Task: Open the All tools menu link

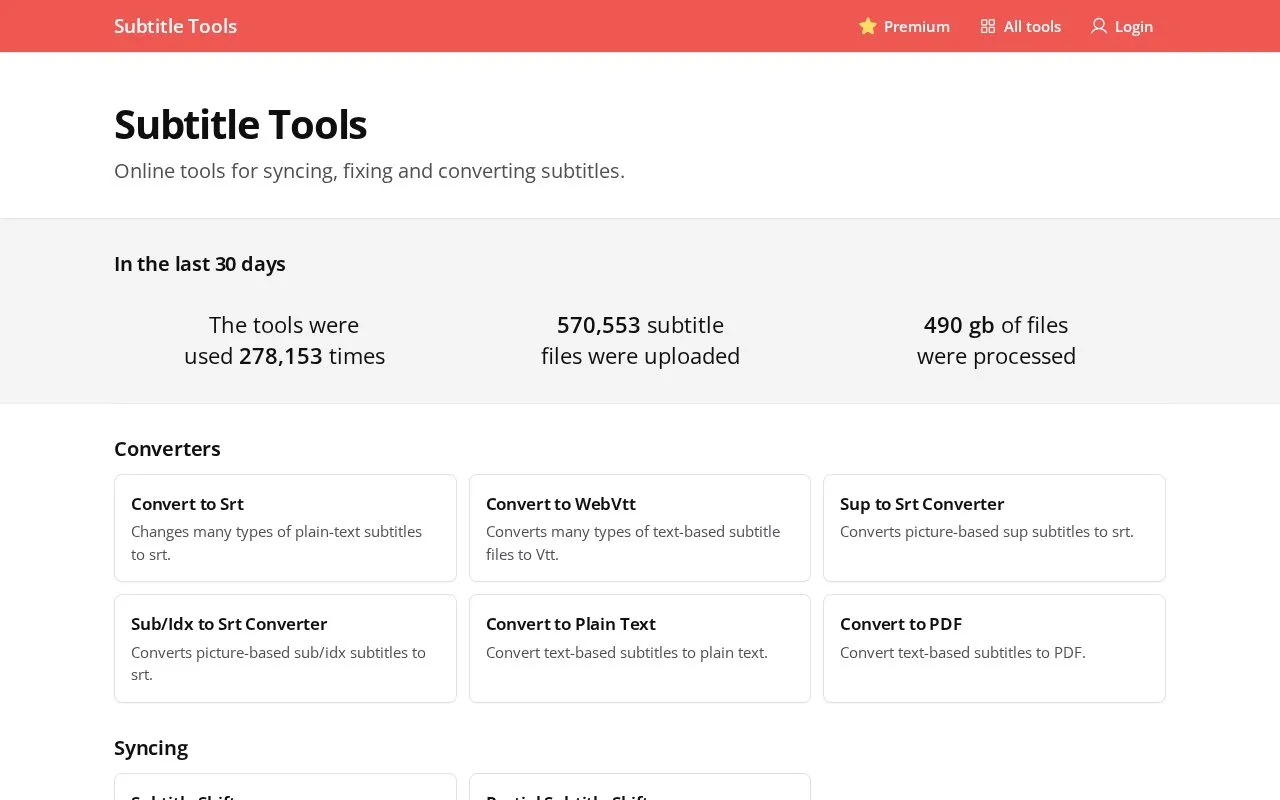Action: pos(1021,26)
